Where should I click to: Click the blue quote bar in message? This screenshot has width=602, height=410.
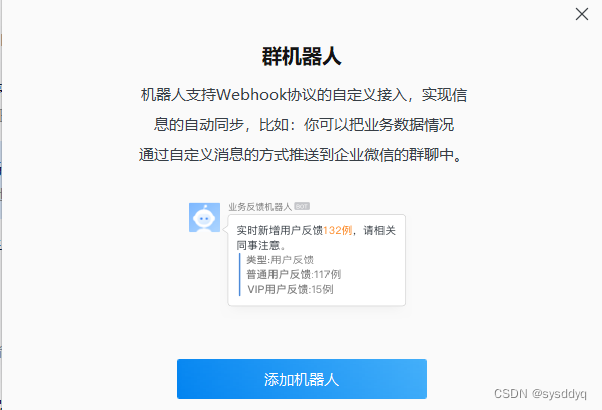point(240,274)
